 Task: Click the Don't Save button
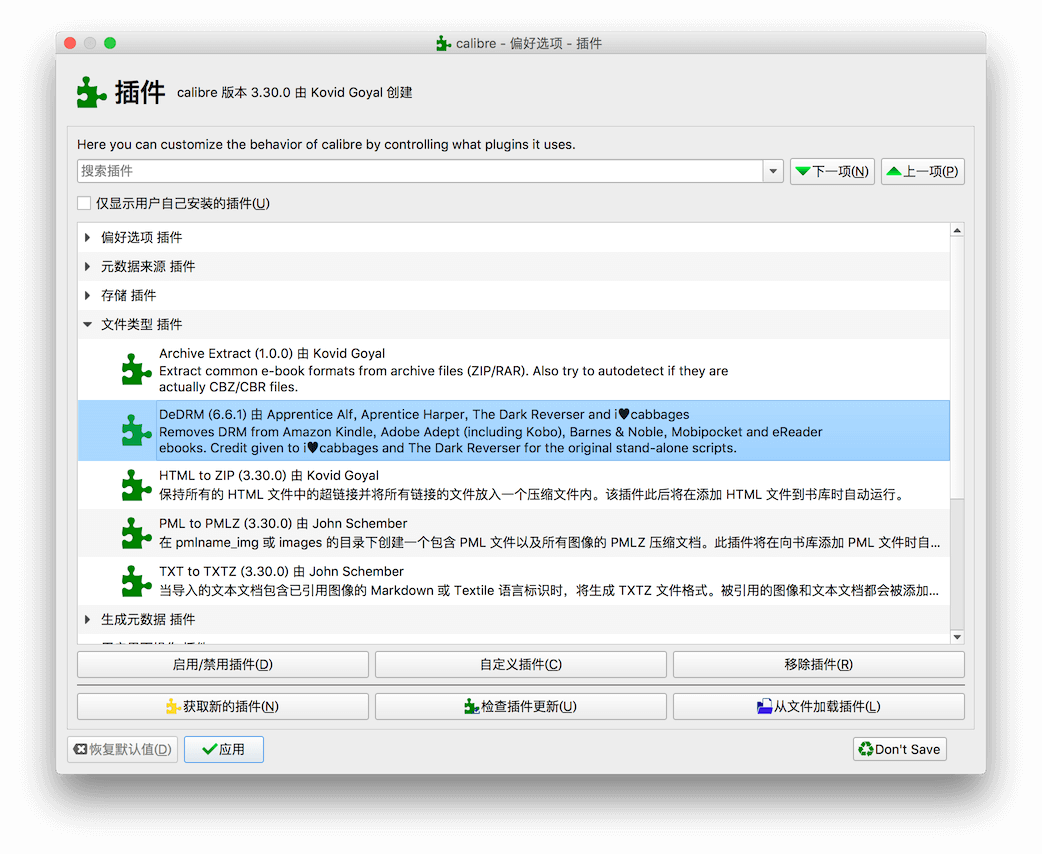coord(900,749)
